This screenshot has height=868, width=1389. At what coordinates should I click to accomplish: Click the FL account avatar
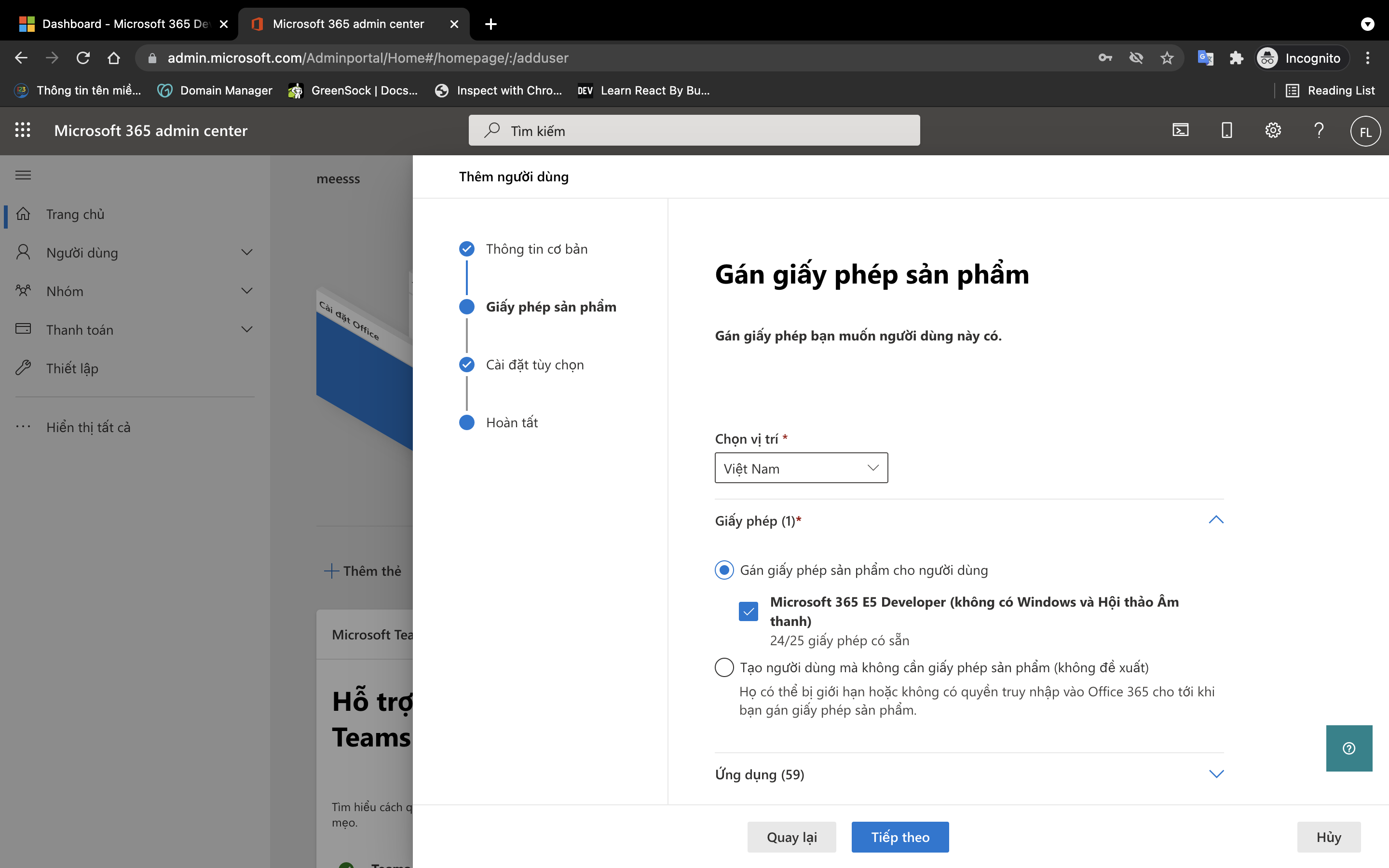click(1365, 131)
